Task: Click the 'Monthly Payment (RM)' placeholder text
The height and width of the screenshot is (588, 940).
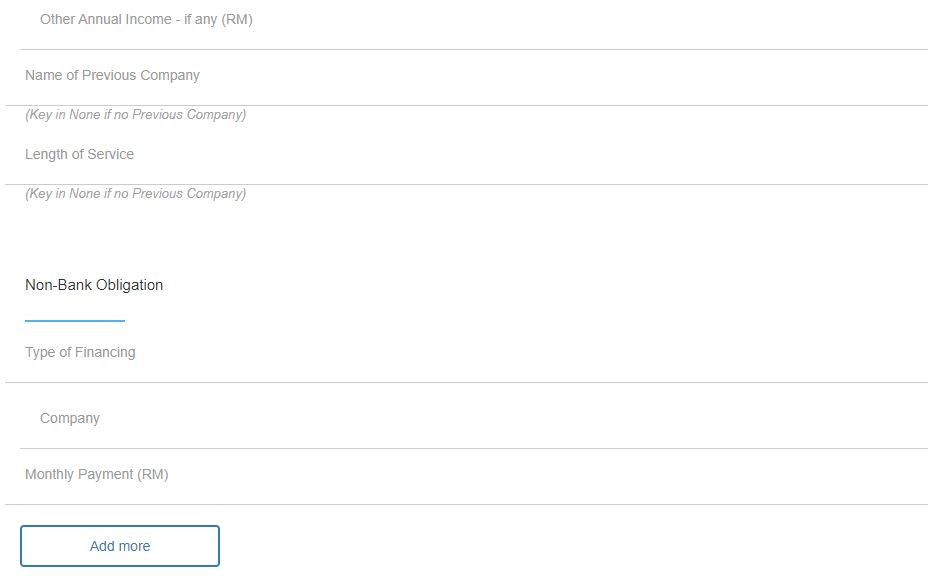Action: (96, 475)
